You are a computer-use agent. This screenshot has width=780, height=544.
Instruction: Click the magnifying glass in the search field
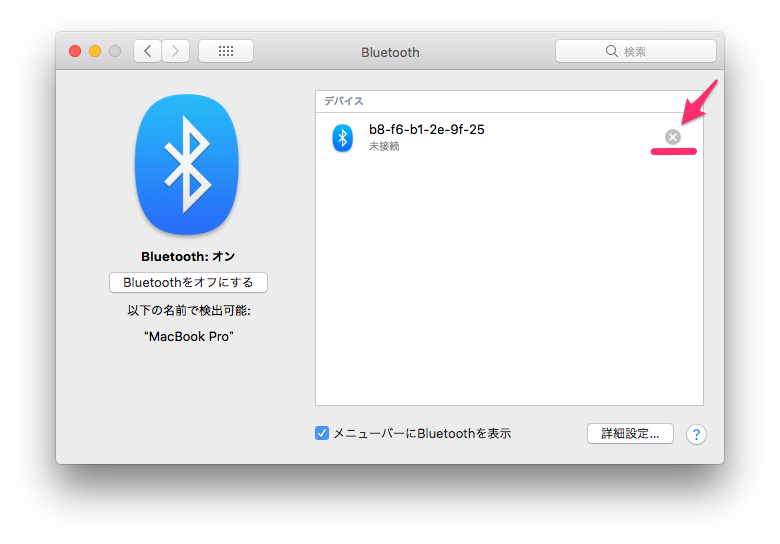tap(612, 51)
